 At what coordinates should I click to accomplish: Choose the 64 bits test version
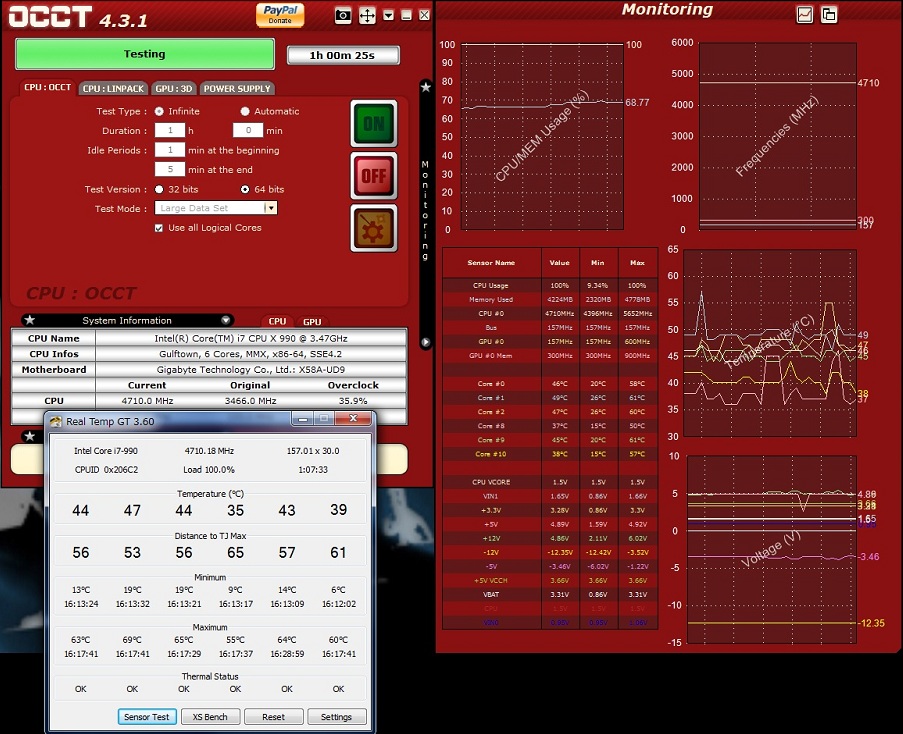point(245,189)
